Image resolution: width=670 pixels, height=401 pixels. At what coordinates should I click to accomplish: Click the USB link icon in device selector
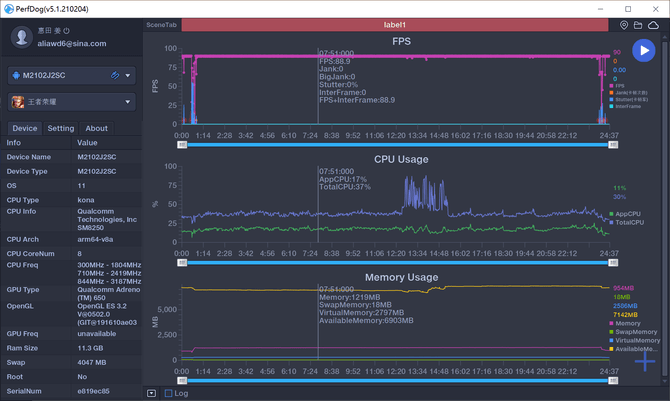click(x=115, y=76)
